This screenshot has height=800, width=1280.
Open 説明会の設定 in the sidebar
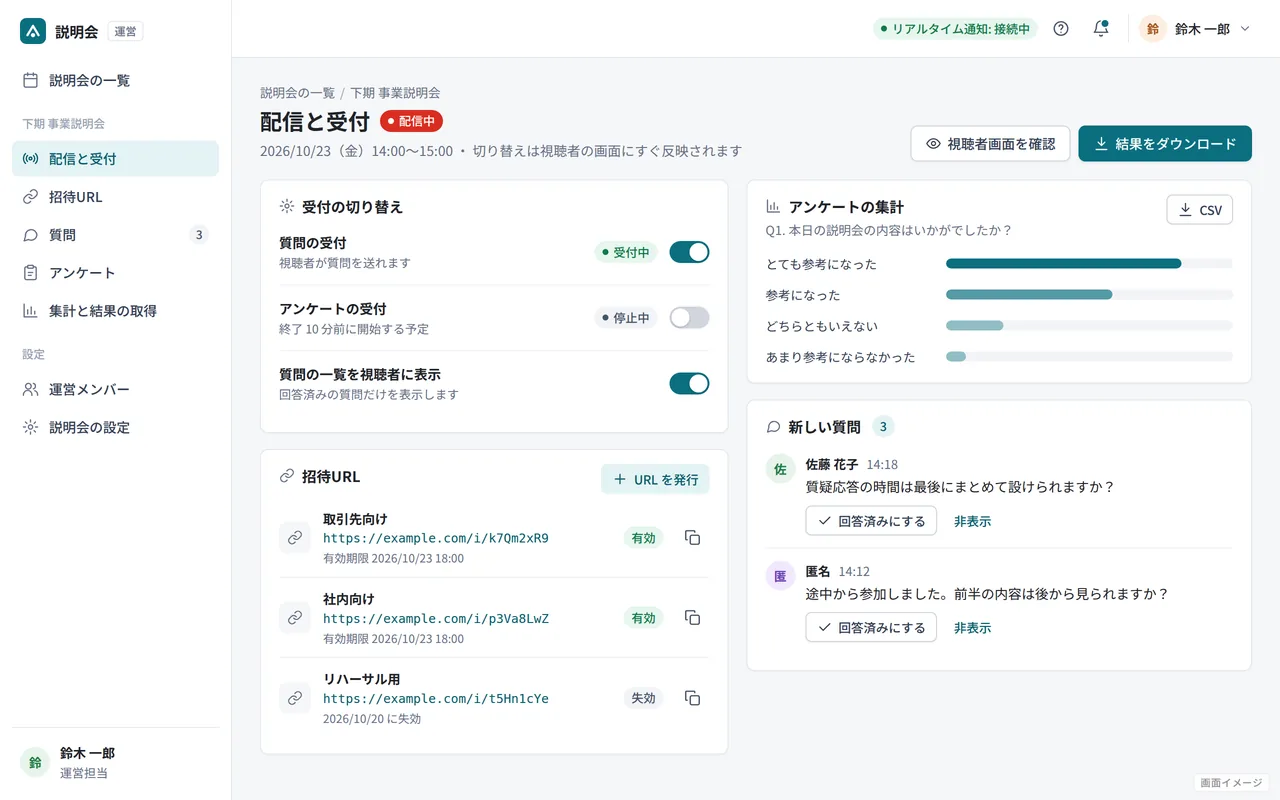[115, 427]
